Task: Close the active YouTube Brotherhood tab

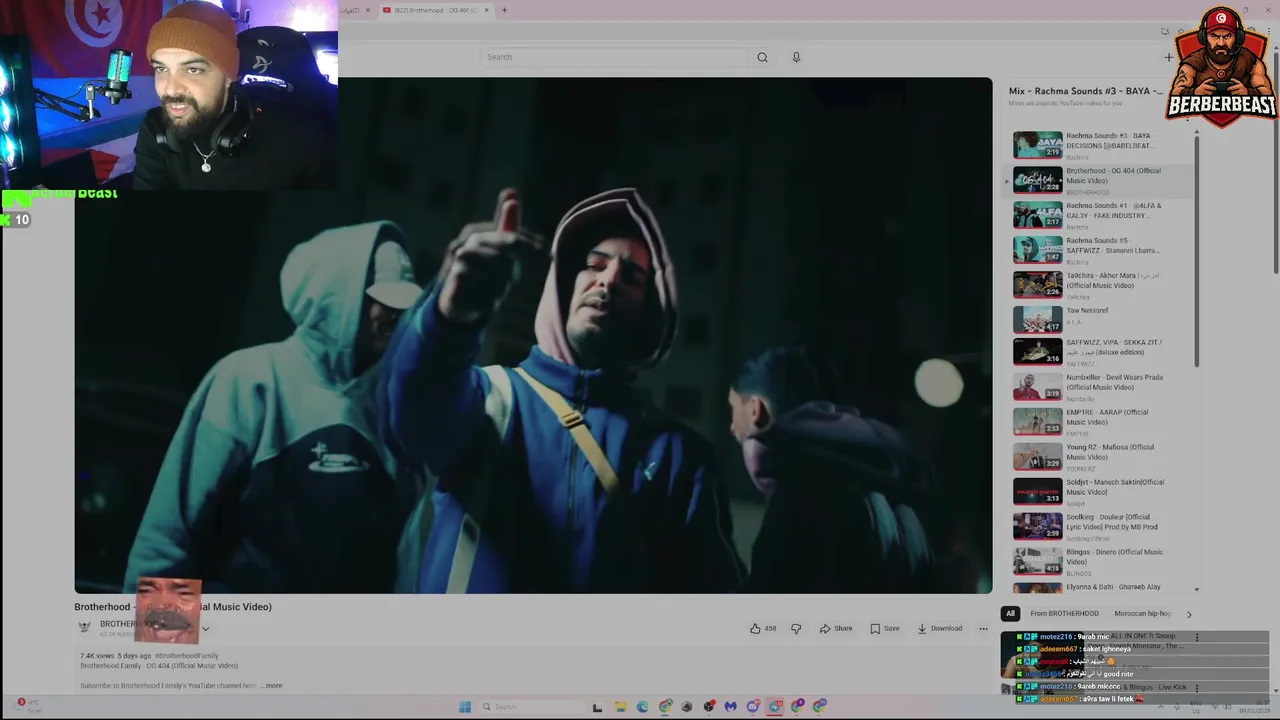Action: [487, 10]
